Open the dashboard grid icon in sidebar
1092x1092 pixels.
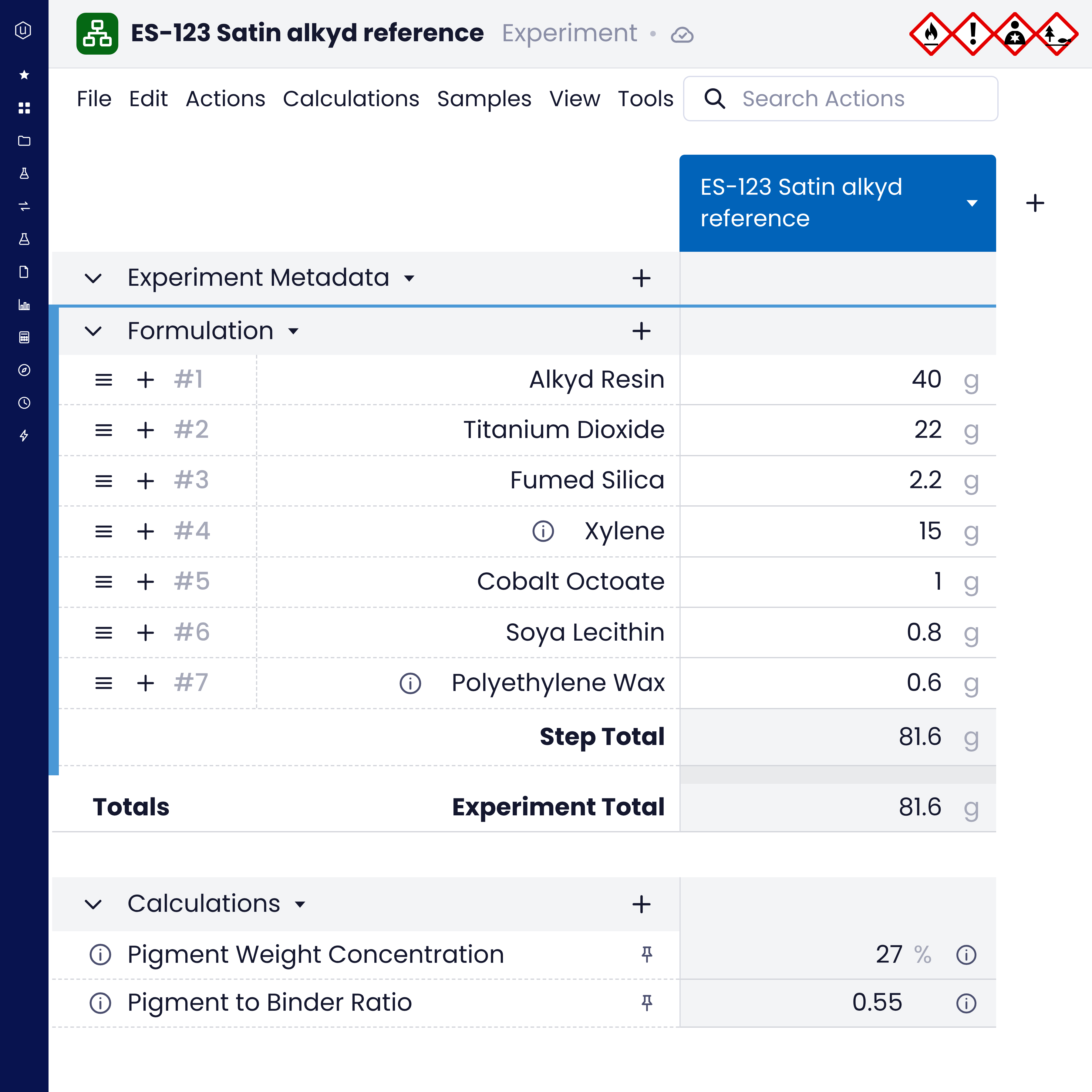coord(24,107)
